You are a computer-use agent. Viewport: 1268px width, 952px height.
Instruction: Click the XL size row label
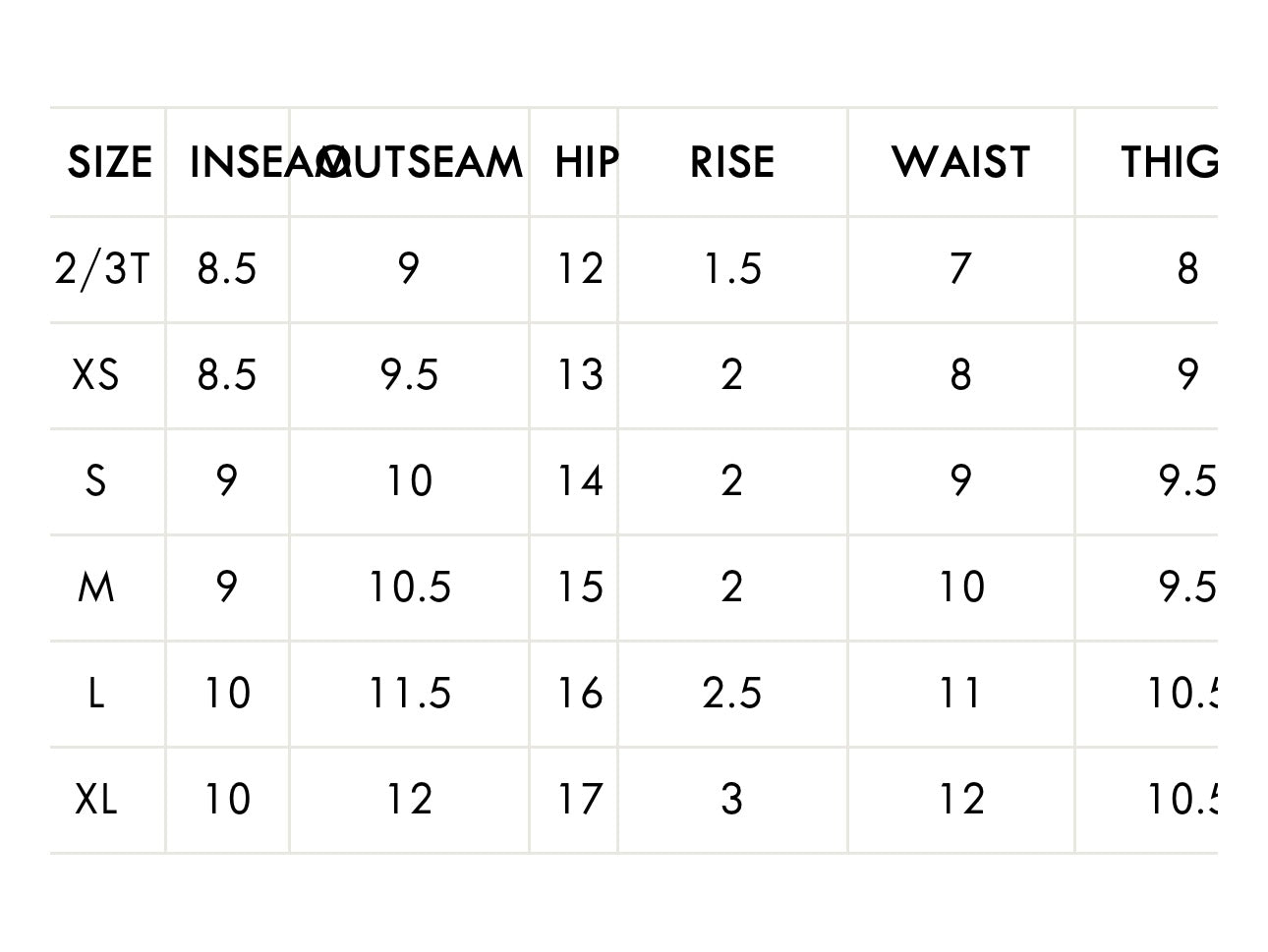(x=96, y=800)
